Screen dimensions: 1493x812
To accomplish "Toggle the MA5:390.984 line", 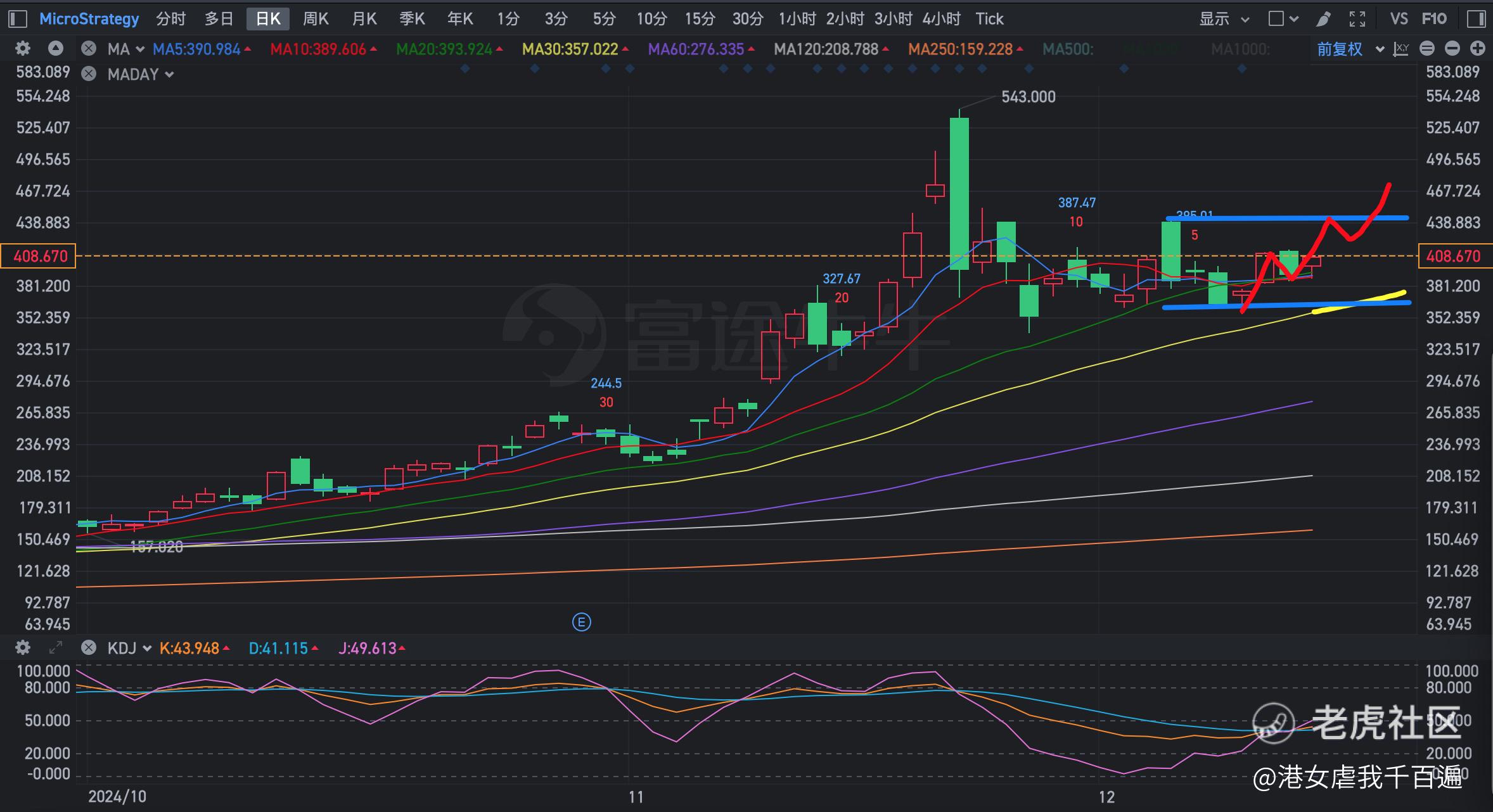I will (x=202, y=49).
